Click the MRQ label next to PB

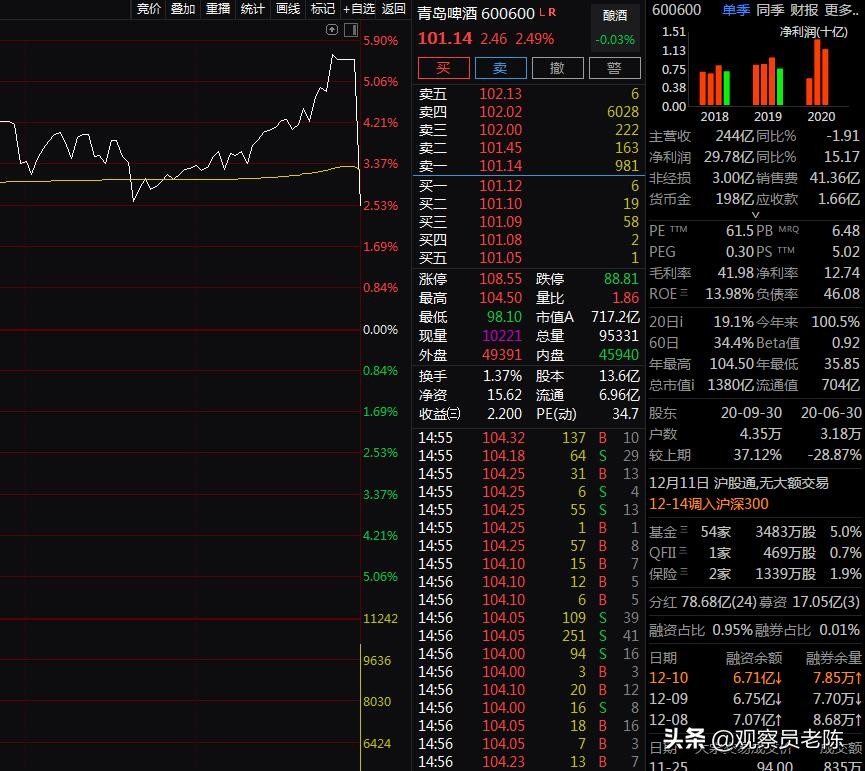tap(788, 229)
